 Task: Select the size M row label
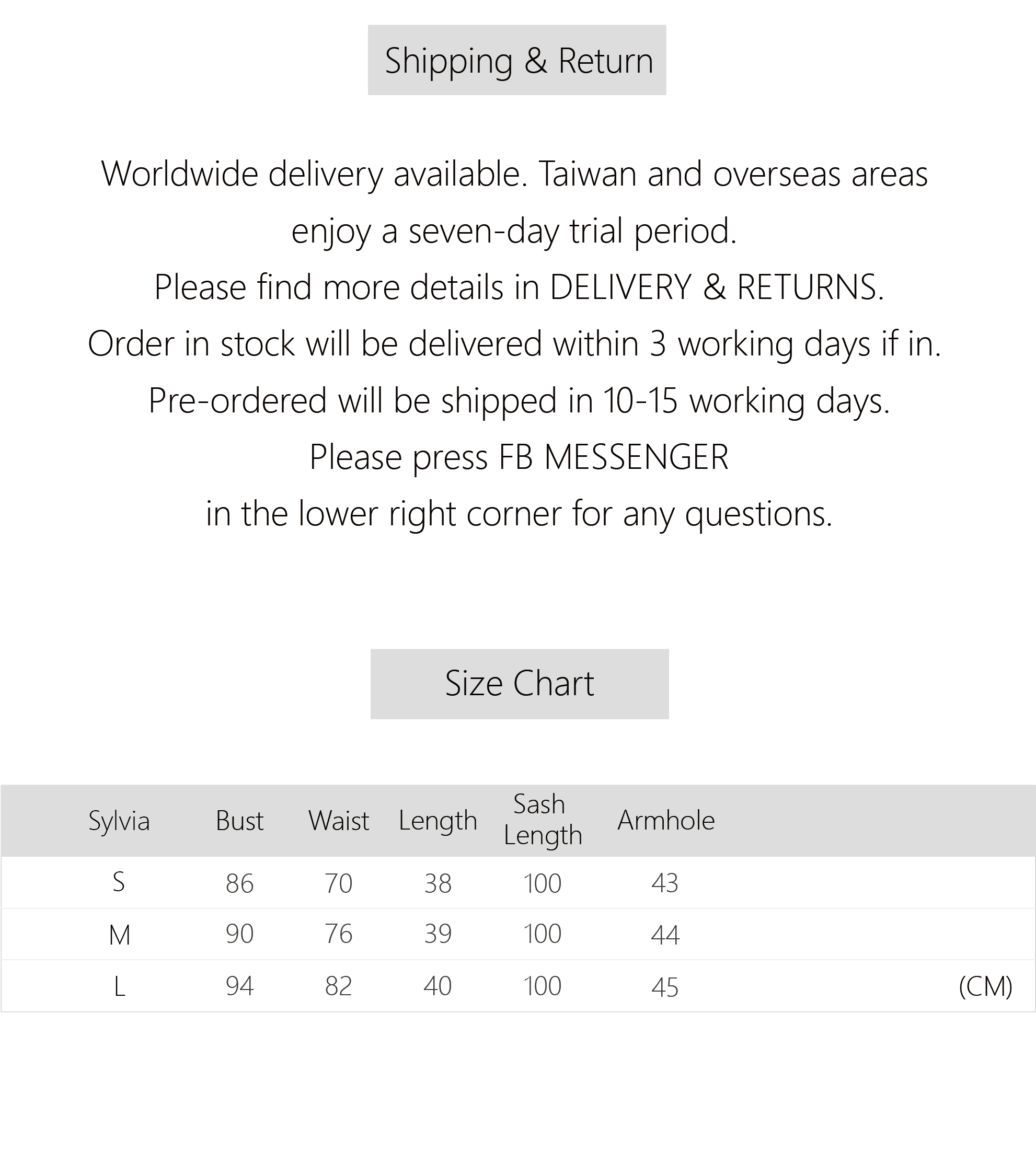pos(120,935)
